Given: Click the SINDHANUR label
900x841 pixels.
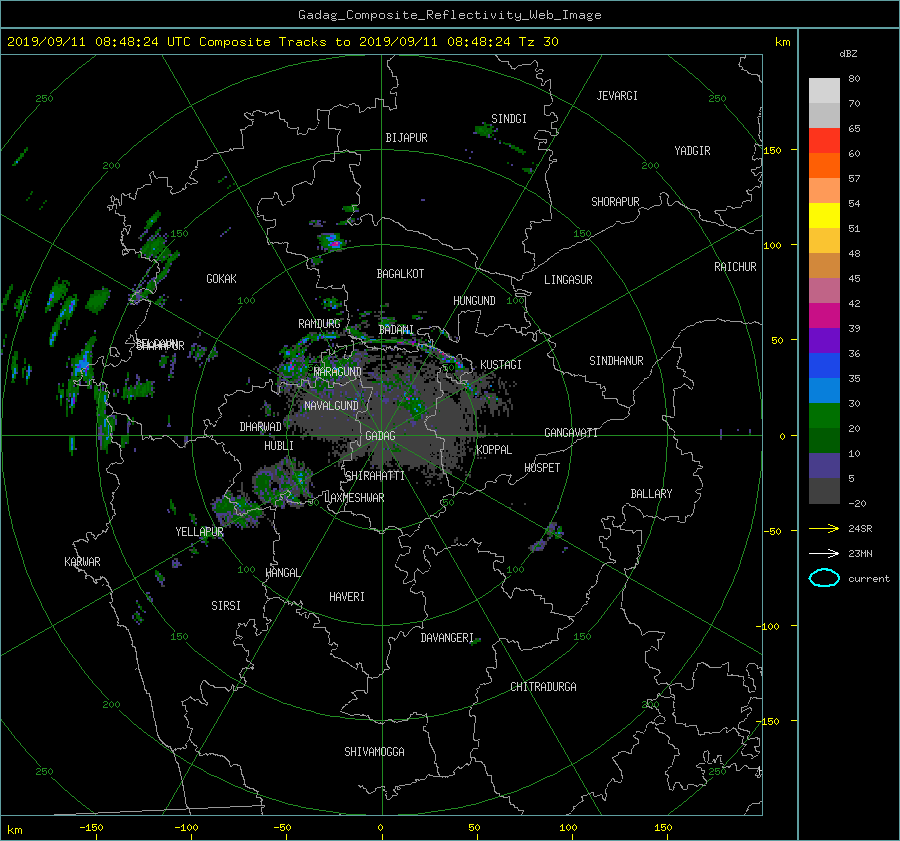Looking at the screenshot, I should (x=616, y=361).
